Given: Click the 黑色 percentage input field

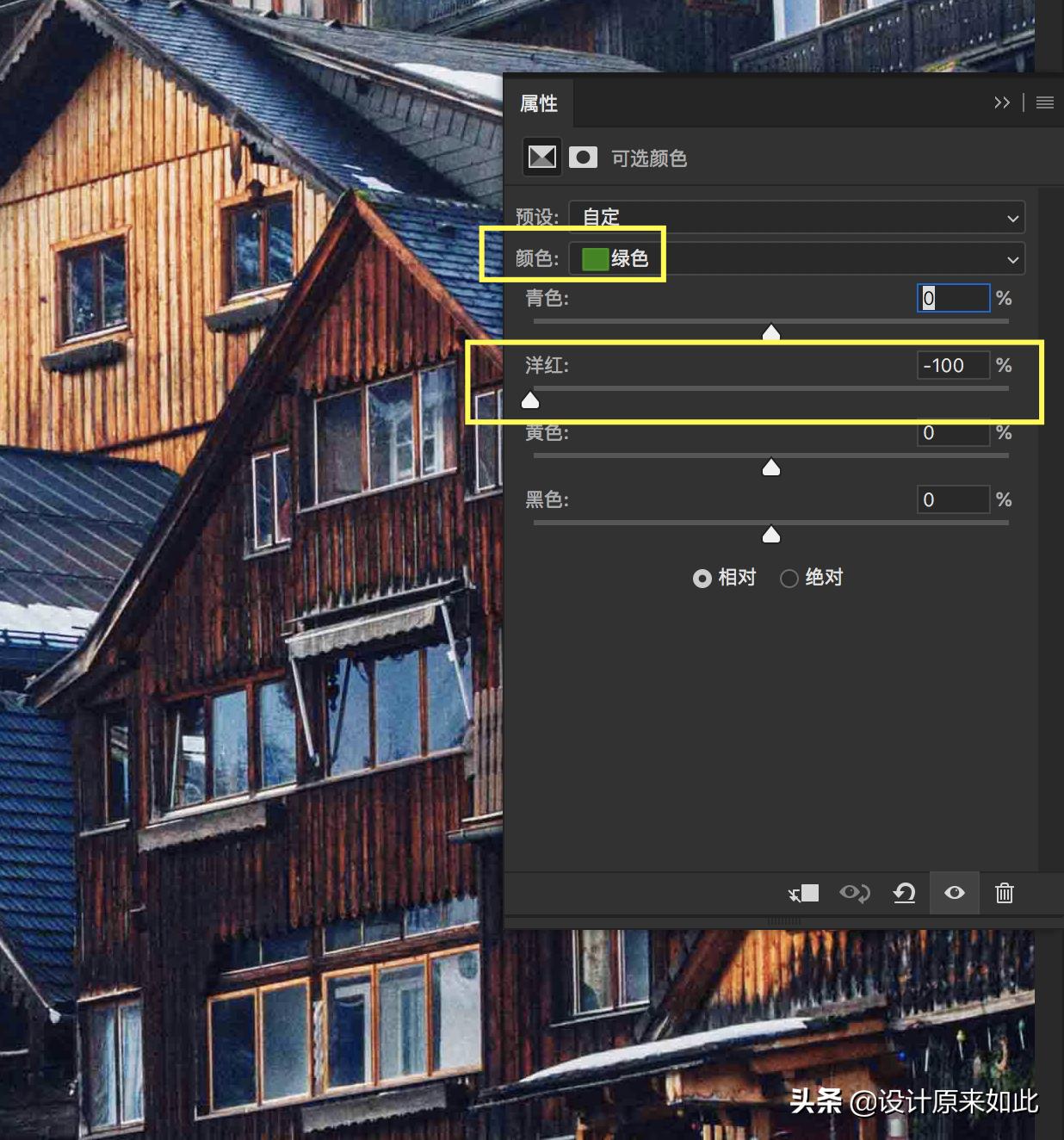Looking at the screenshot, I should (x=953, y=499).
